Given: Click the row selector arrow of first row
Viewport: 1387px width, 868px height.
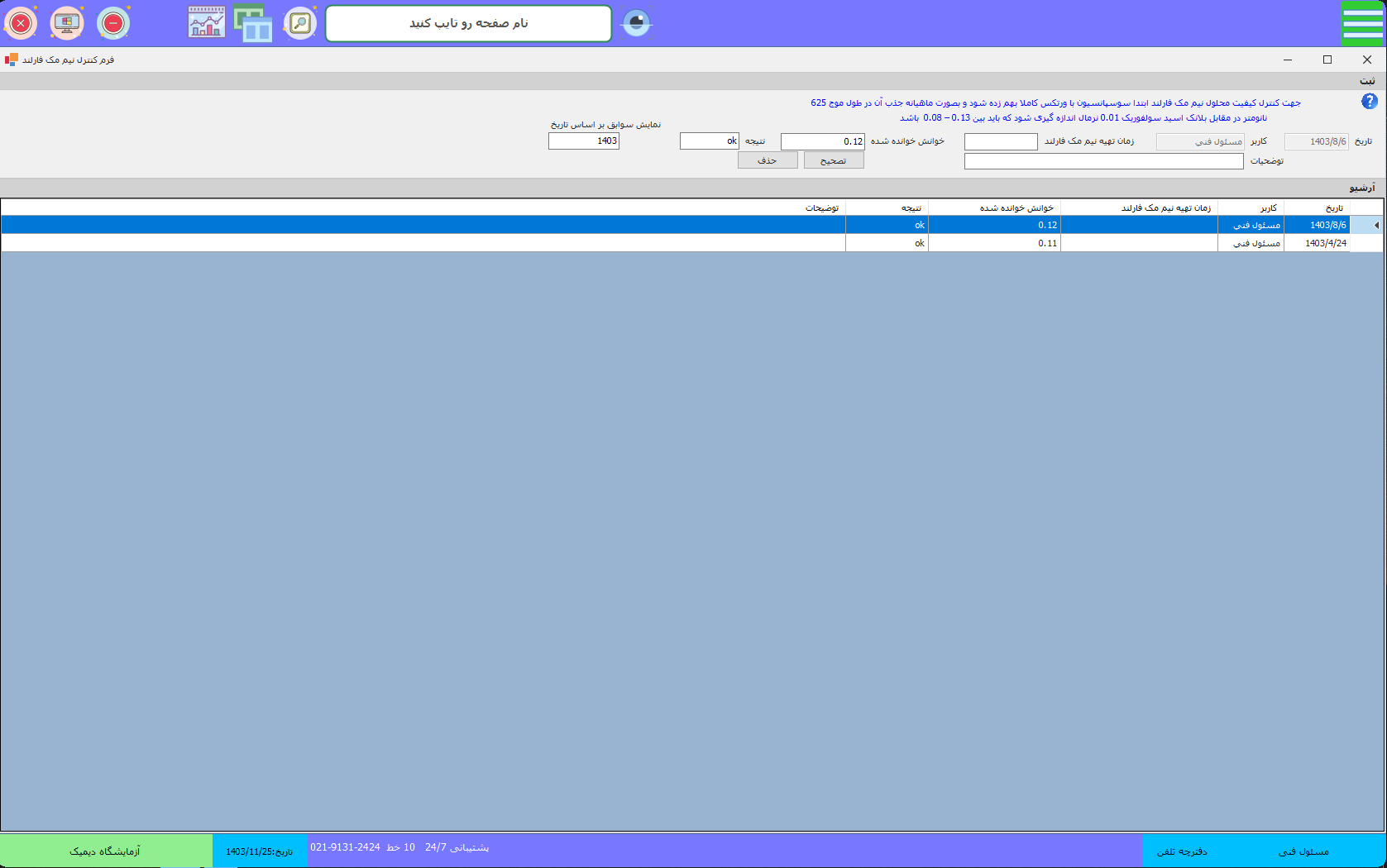Looking at the screenshot, I should [1375, 225].
